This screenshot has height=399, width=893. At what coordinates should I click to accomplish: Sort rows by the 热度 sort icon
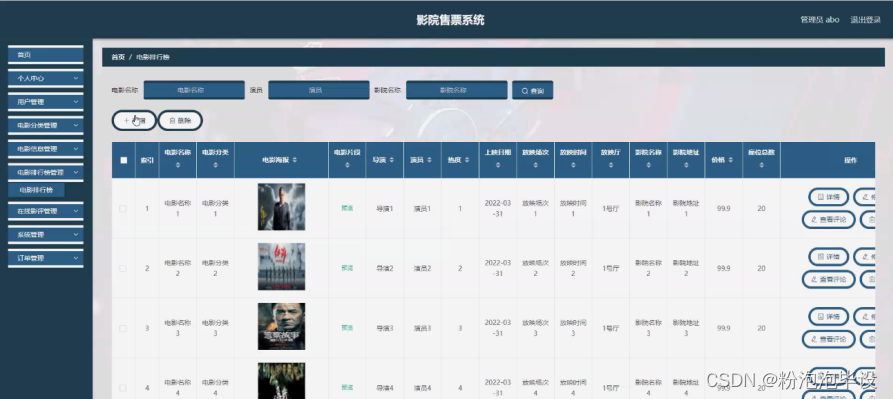(467, 161)
